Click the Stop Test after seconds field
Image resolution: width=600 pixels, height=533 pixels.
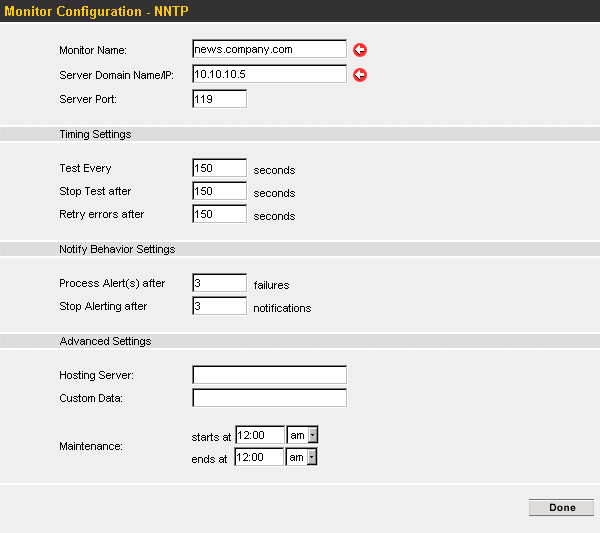coord(219,191)
